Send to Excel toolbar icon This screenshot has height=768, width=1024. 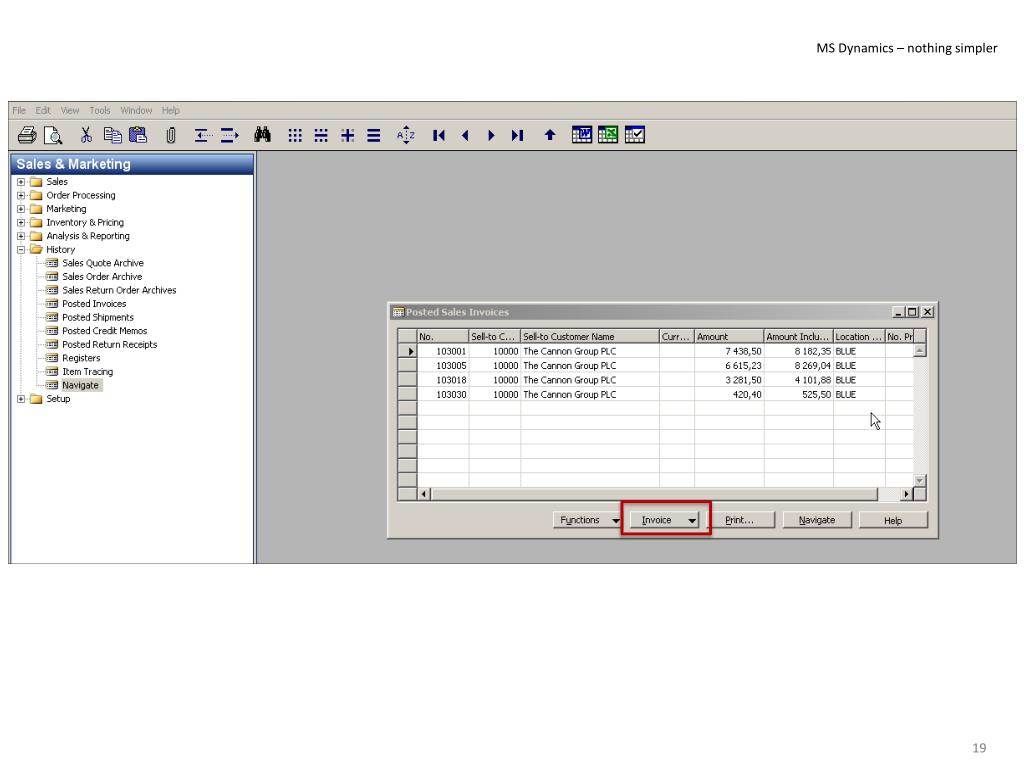pos(608,135)
